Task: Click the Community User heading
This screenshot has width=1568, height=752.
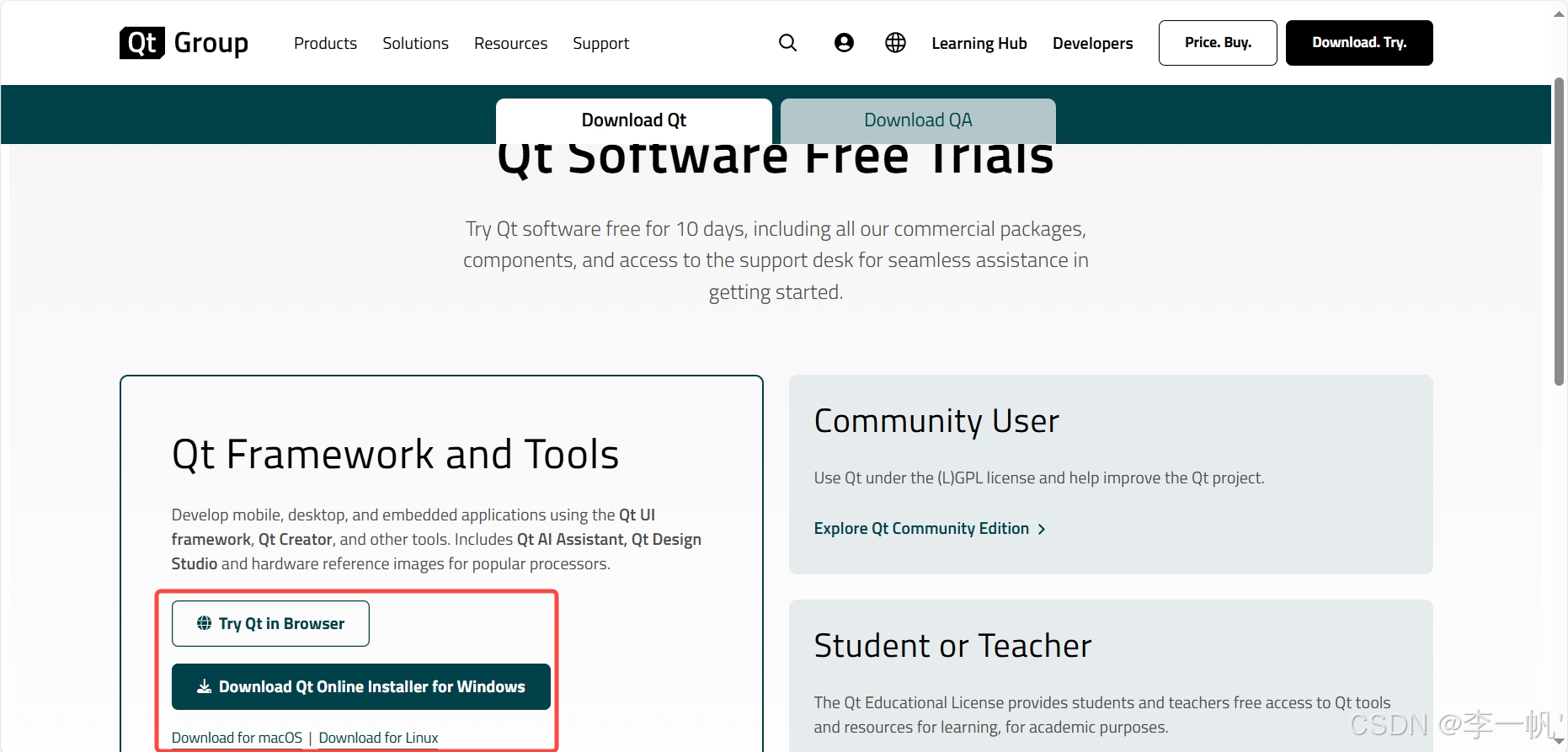Action: tap(936, 421)
